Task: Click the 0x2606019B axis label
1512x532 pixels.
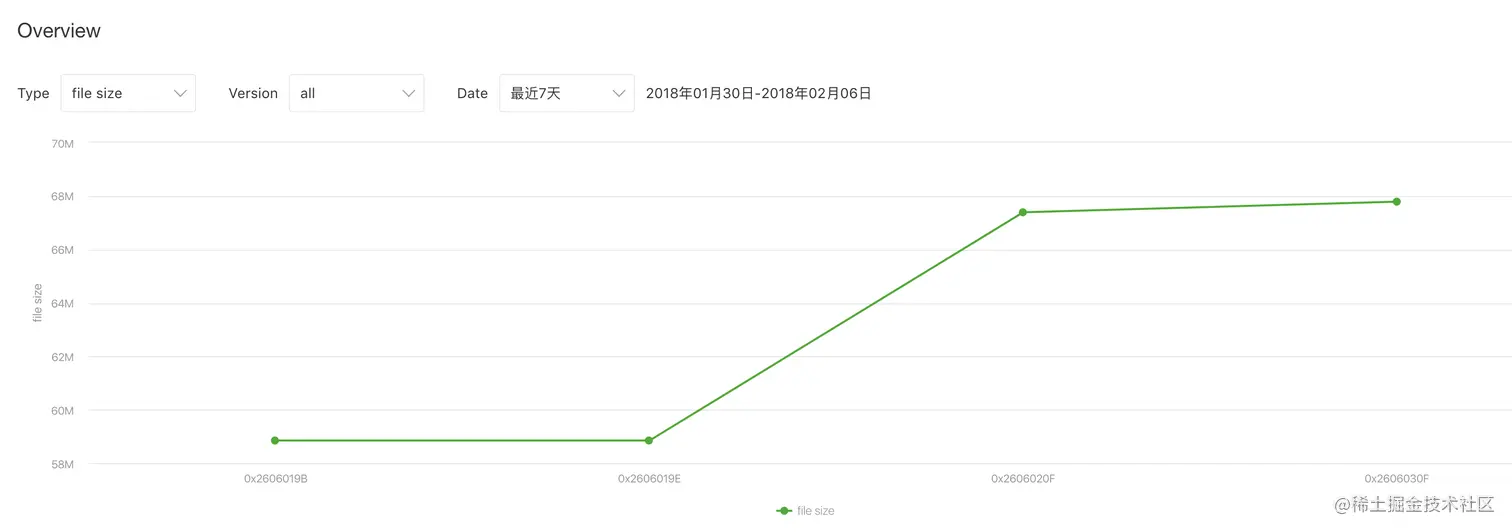Action: [276, 479]
